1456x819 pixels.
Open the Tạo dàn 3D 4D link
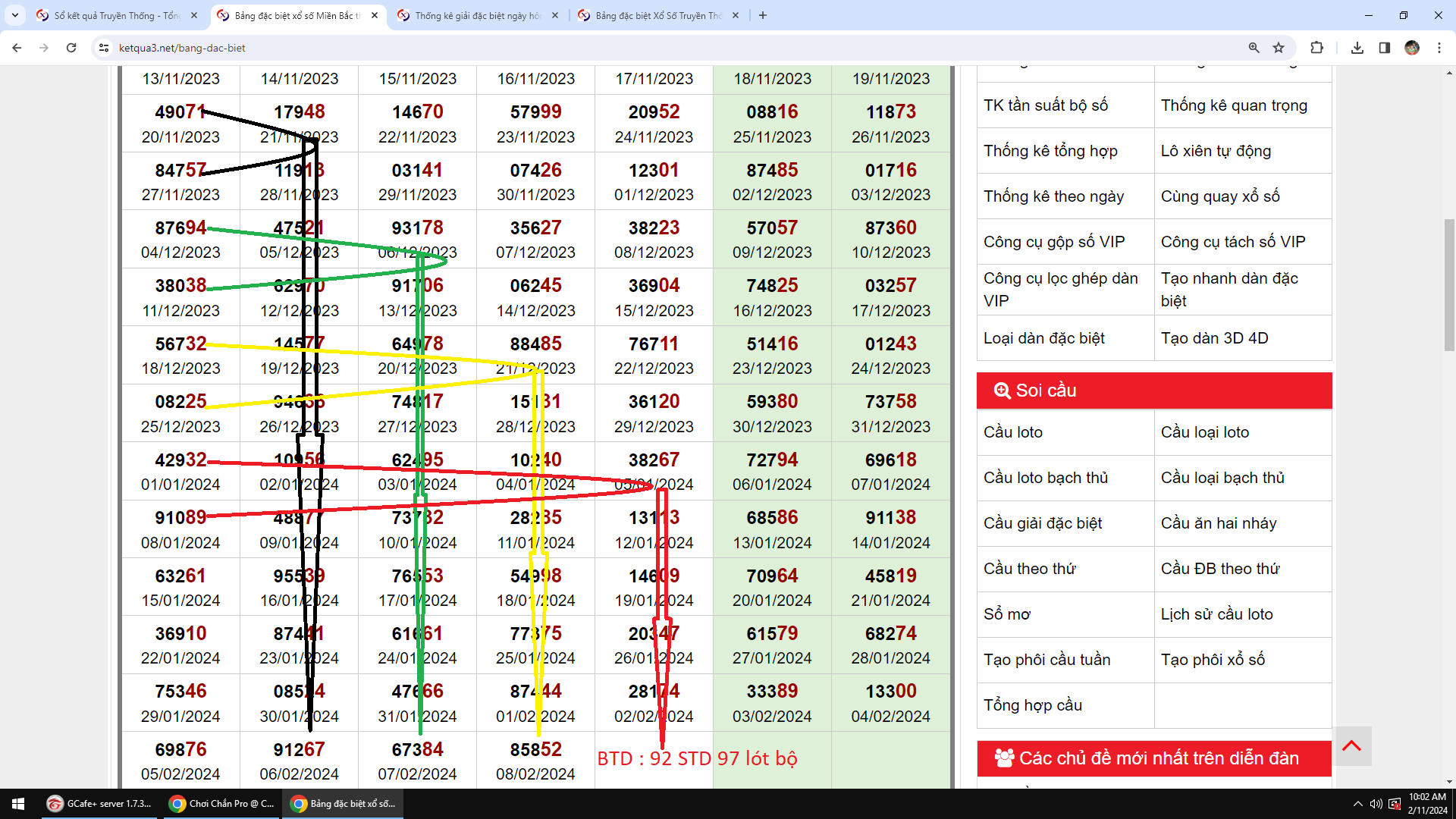1214,338
